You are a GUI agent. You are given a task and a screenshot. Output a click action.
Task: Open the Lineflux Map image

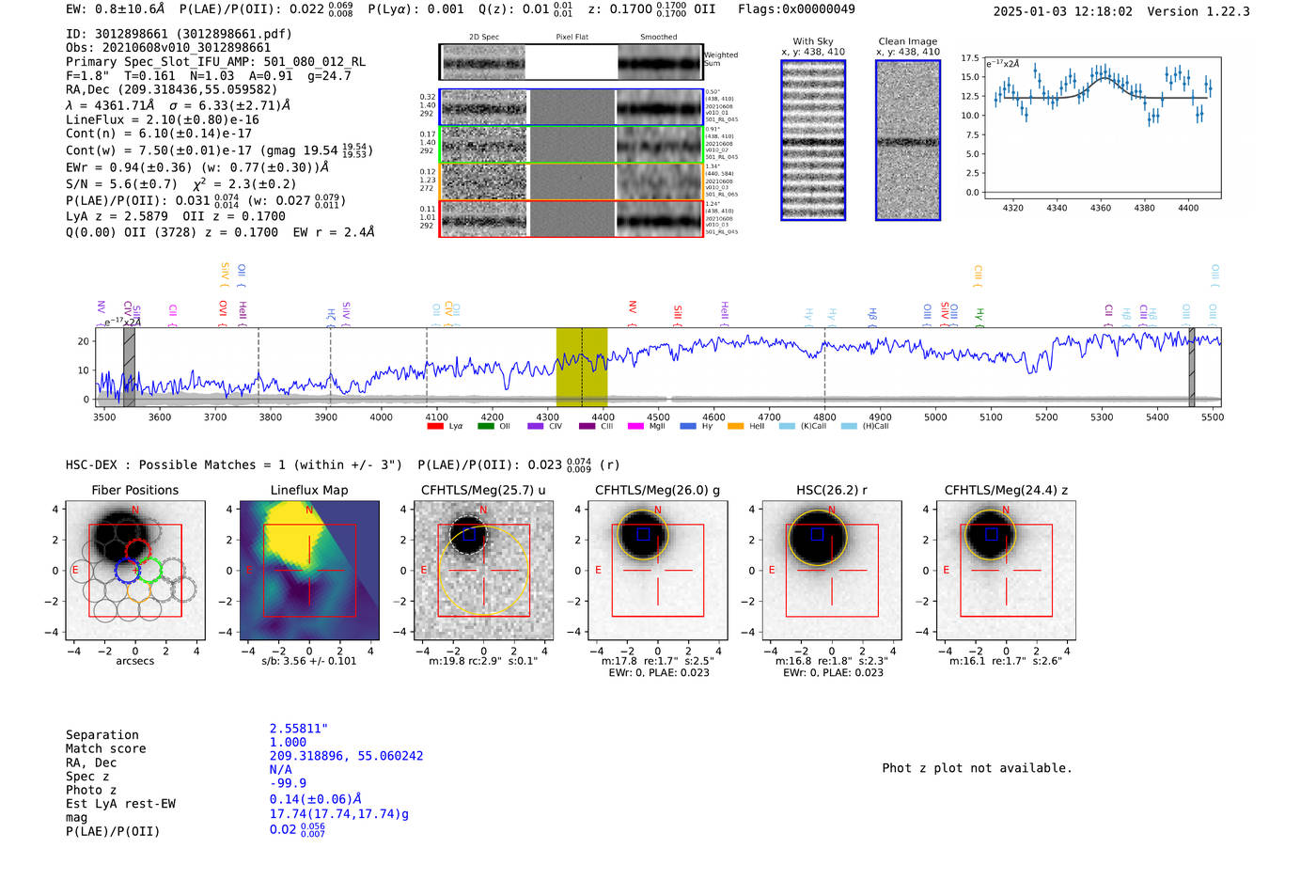tap(309, 570)
